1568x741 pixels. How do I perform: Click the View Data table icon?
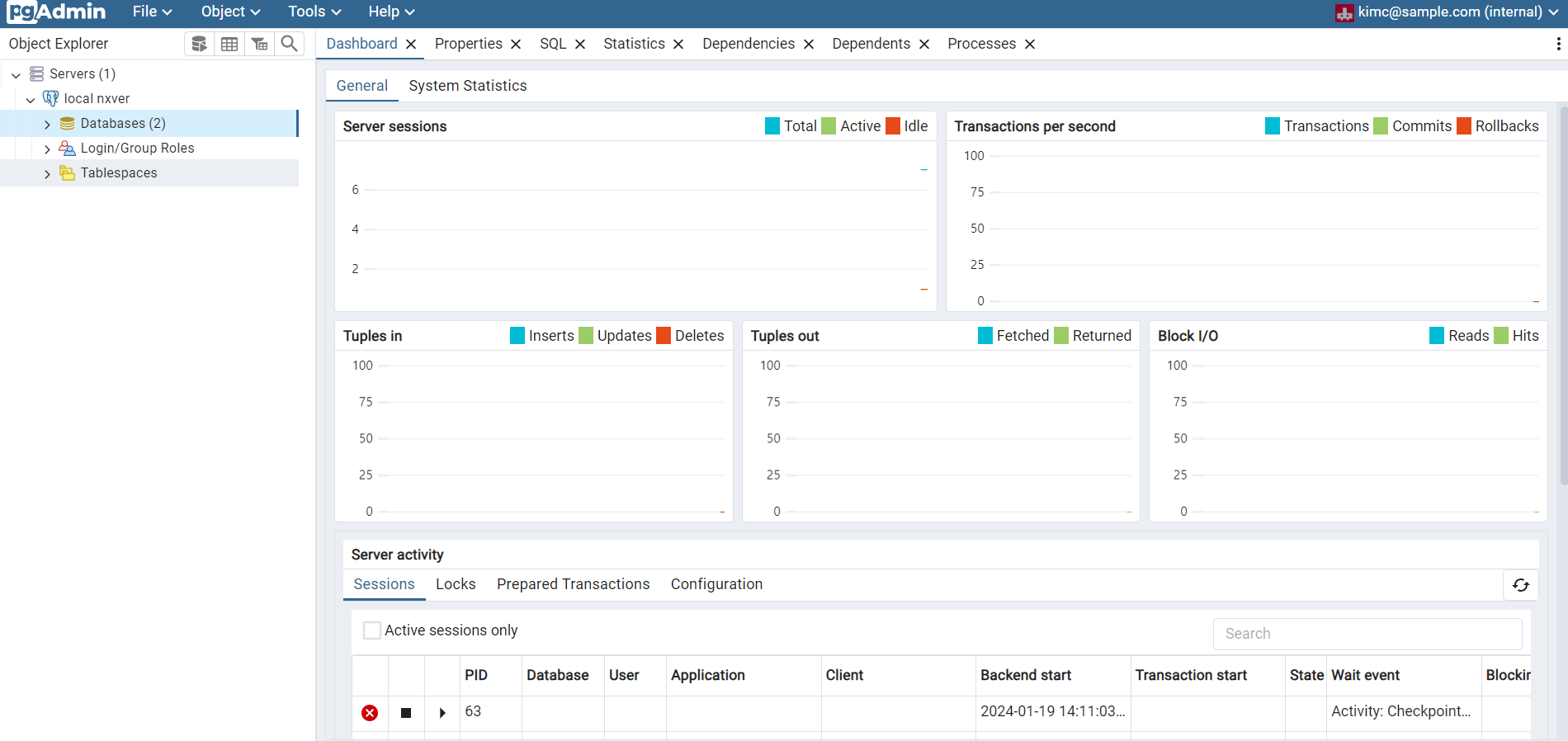(x=229, y=44)
